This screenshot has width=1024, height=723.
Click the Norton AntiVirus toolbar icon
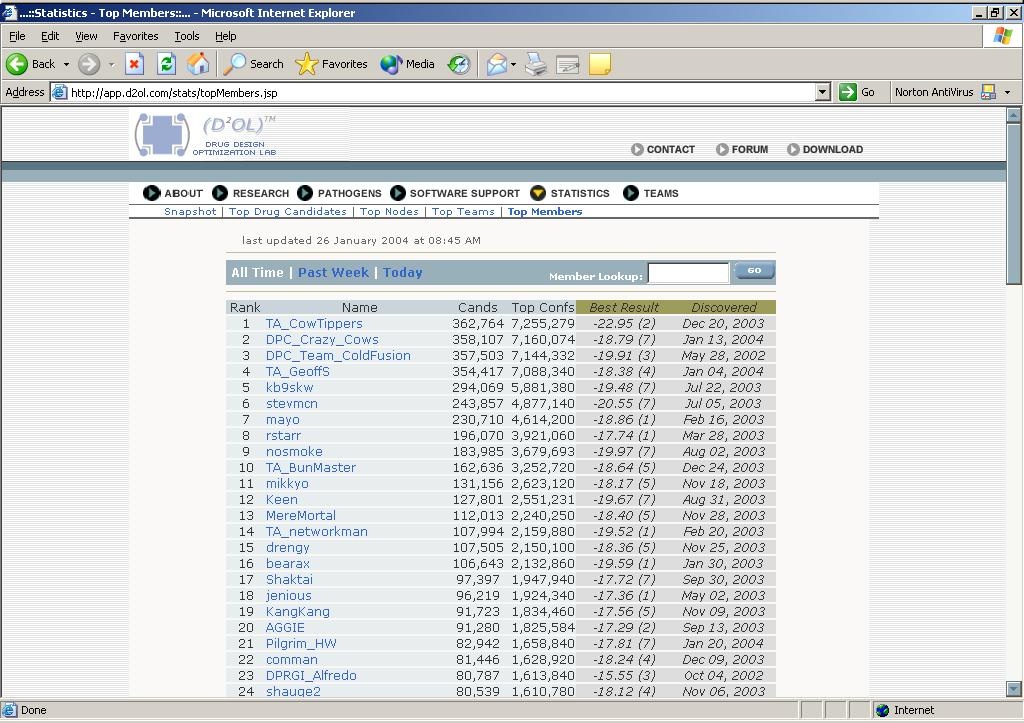click(x=989, y=92)
